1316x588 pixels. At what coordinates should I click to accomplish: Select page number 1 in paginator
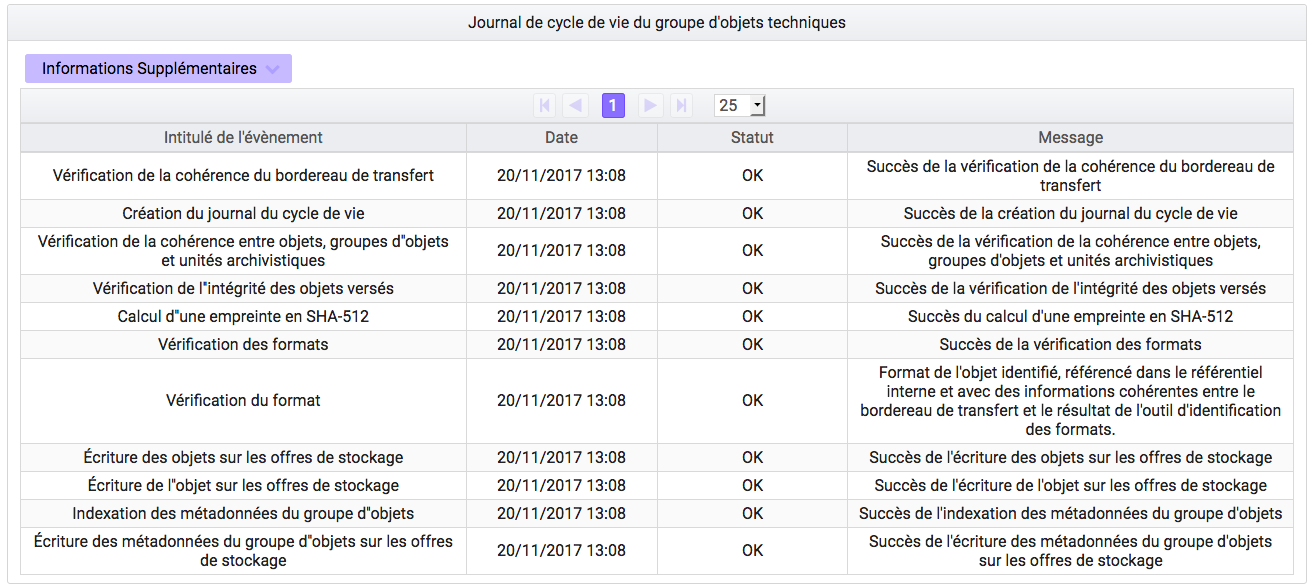pos(613,105)
